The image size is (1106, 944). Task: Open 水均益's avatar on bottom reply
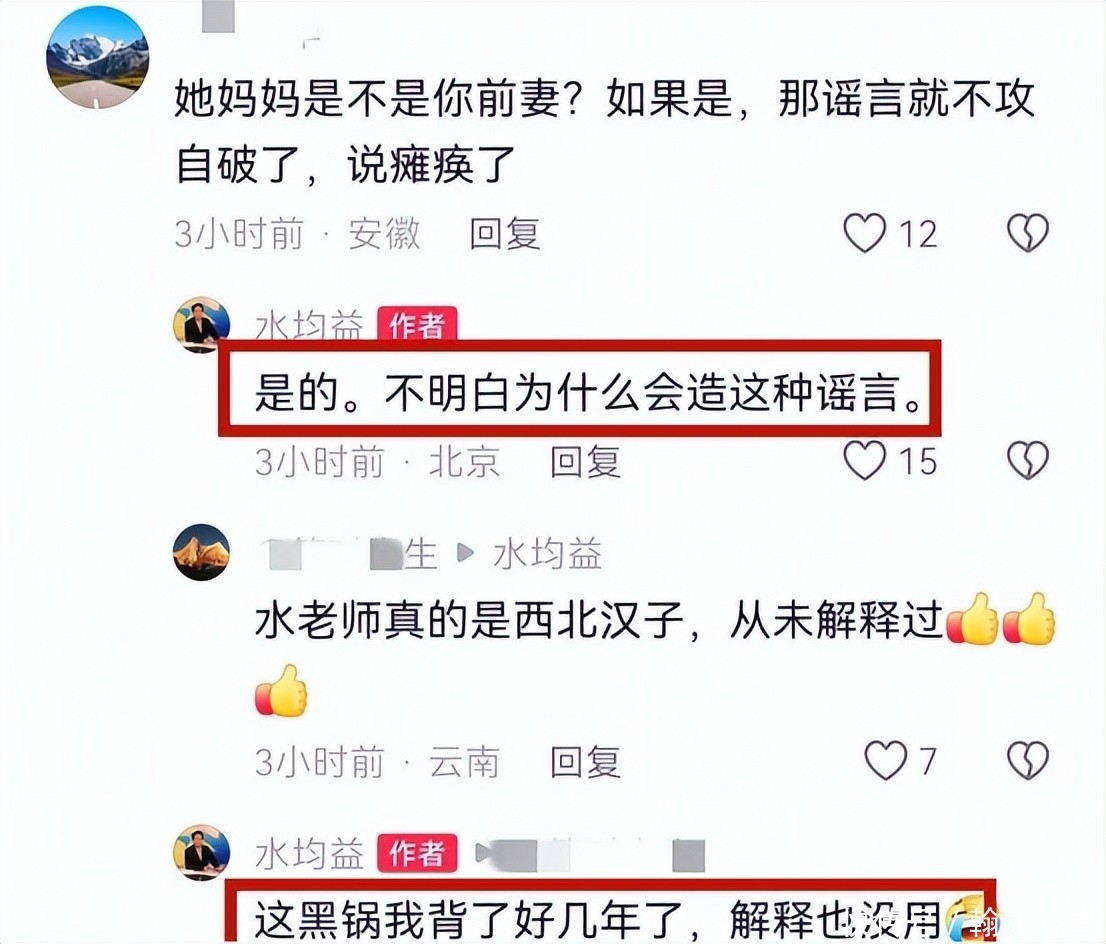202,852
